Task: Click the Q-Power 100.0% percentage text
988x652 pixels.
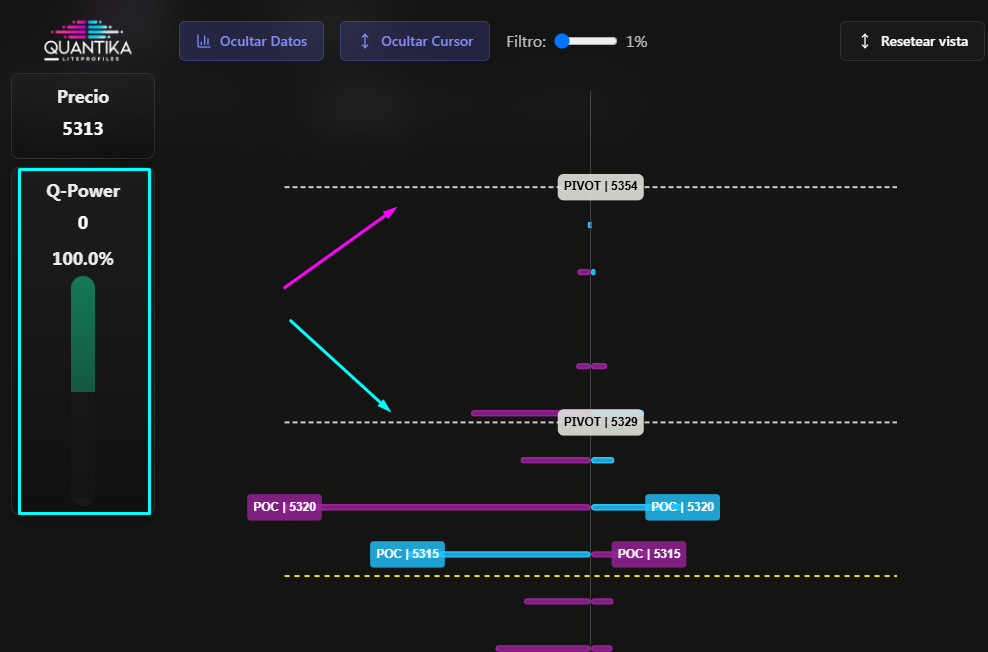Action: point(83,259)
